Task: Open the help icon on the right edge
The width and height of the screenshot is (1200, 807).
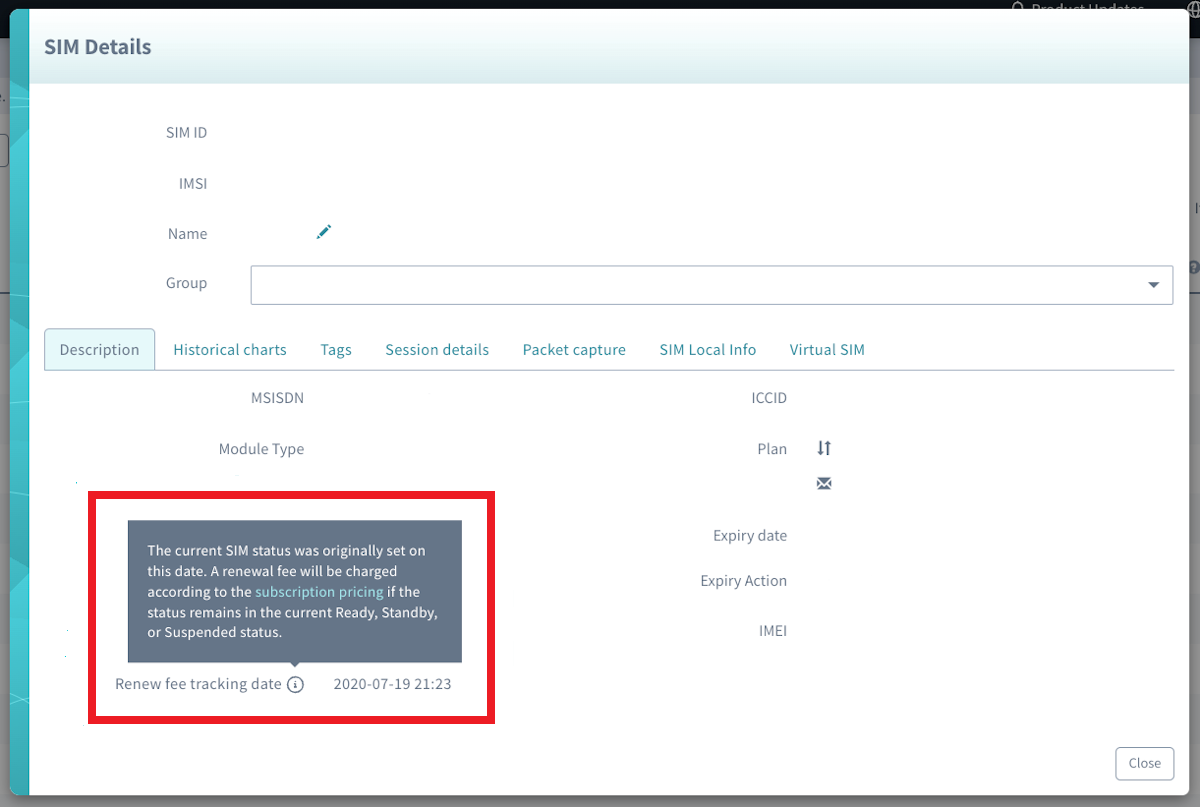Action: click(x=1193, y=267)
